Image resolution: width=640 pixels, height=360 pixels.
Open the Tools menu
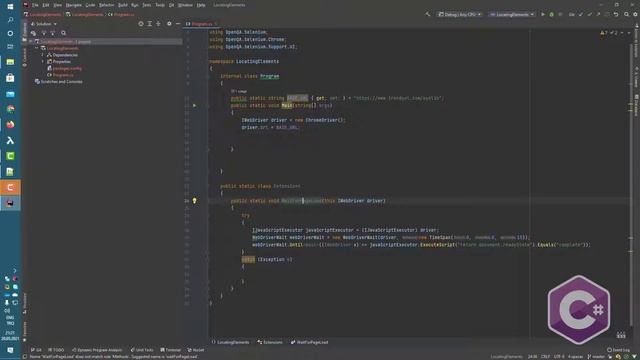coord(160,5)
